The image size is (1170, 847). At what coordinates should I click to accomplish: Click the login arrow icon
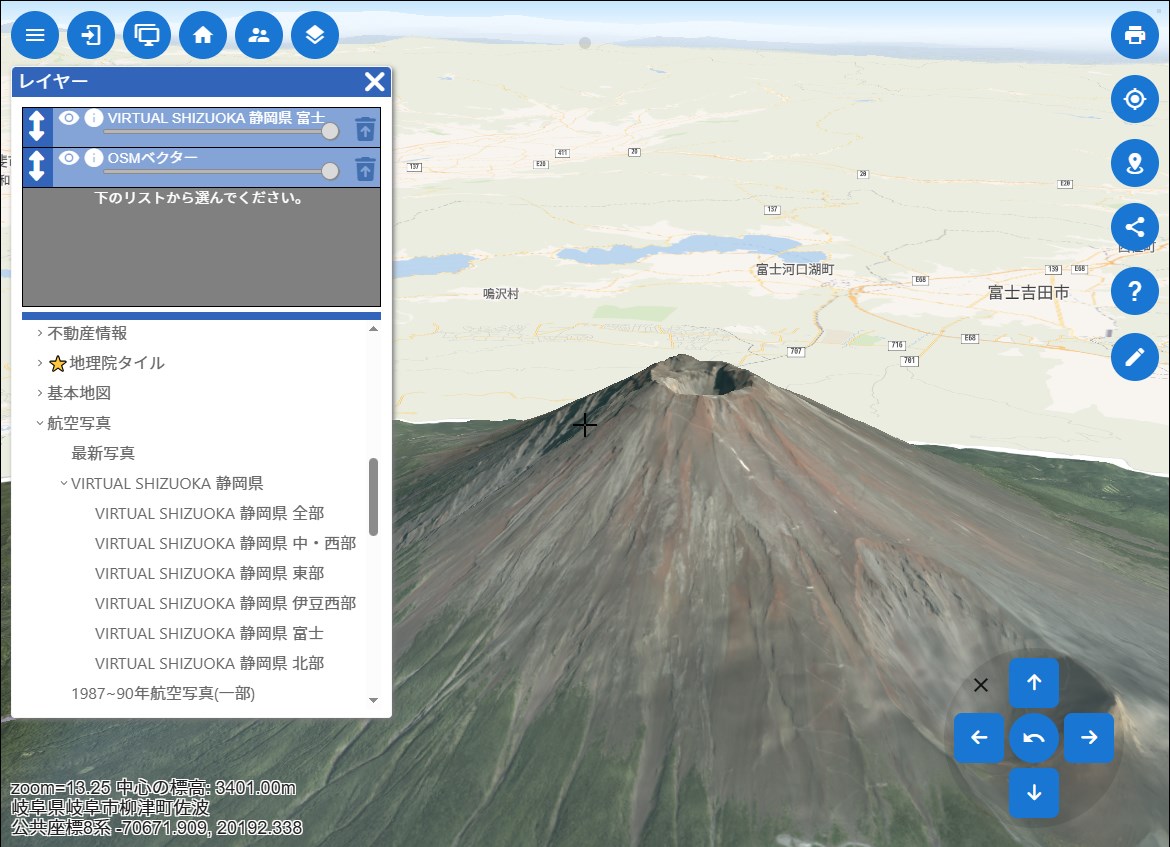pyautogui.click(x=91, y=35)
